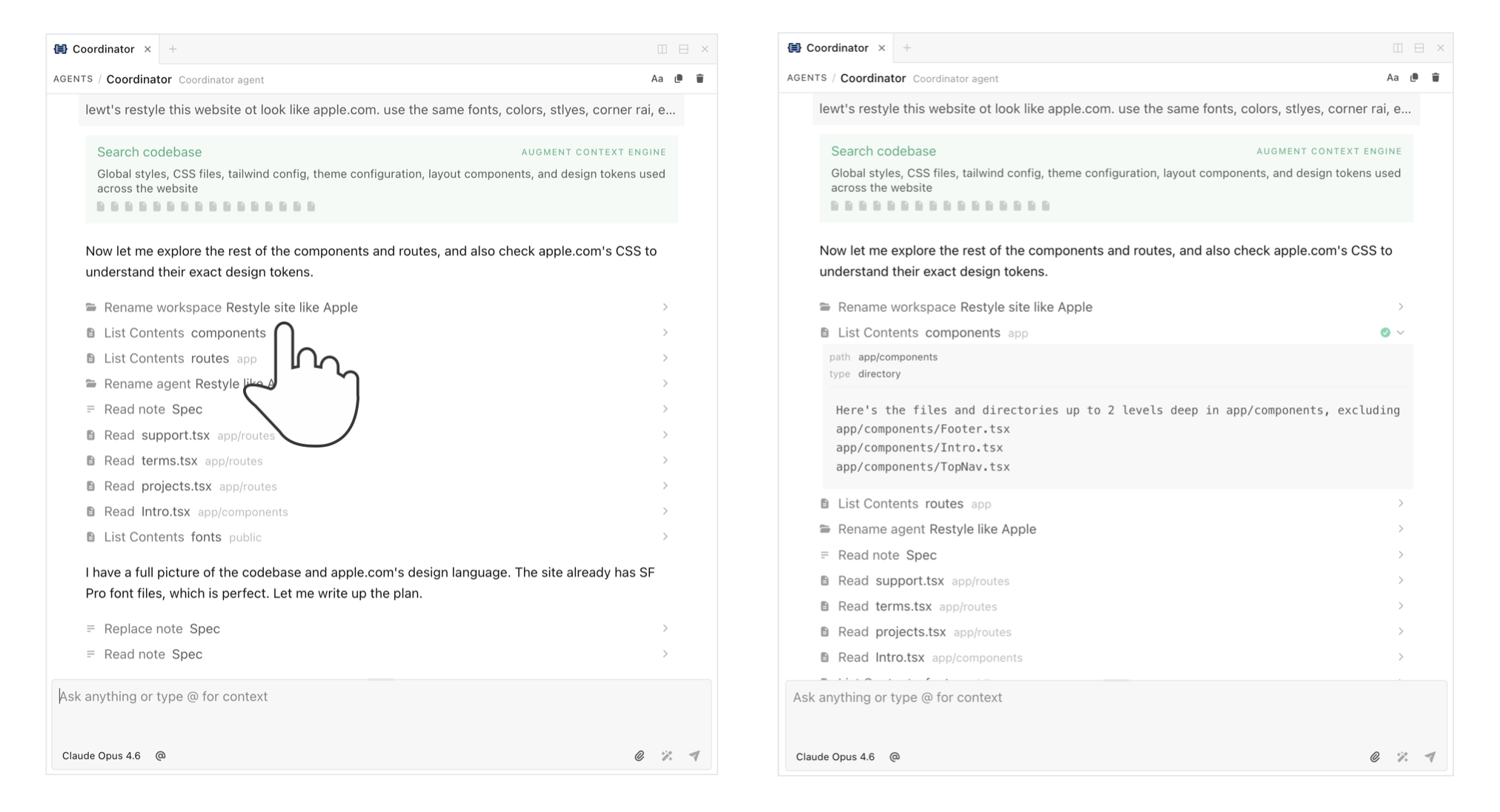
Task: Click the Claude Opus 4.6 model selector
Action: (102, 755)
